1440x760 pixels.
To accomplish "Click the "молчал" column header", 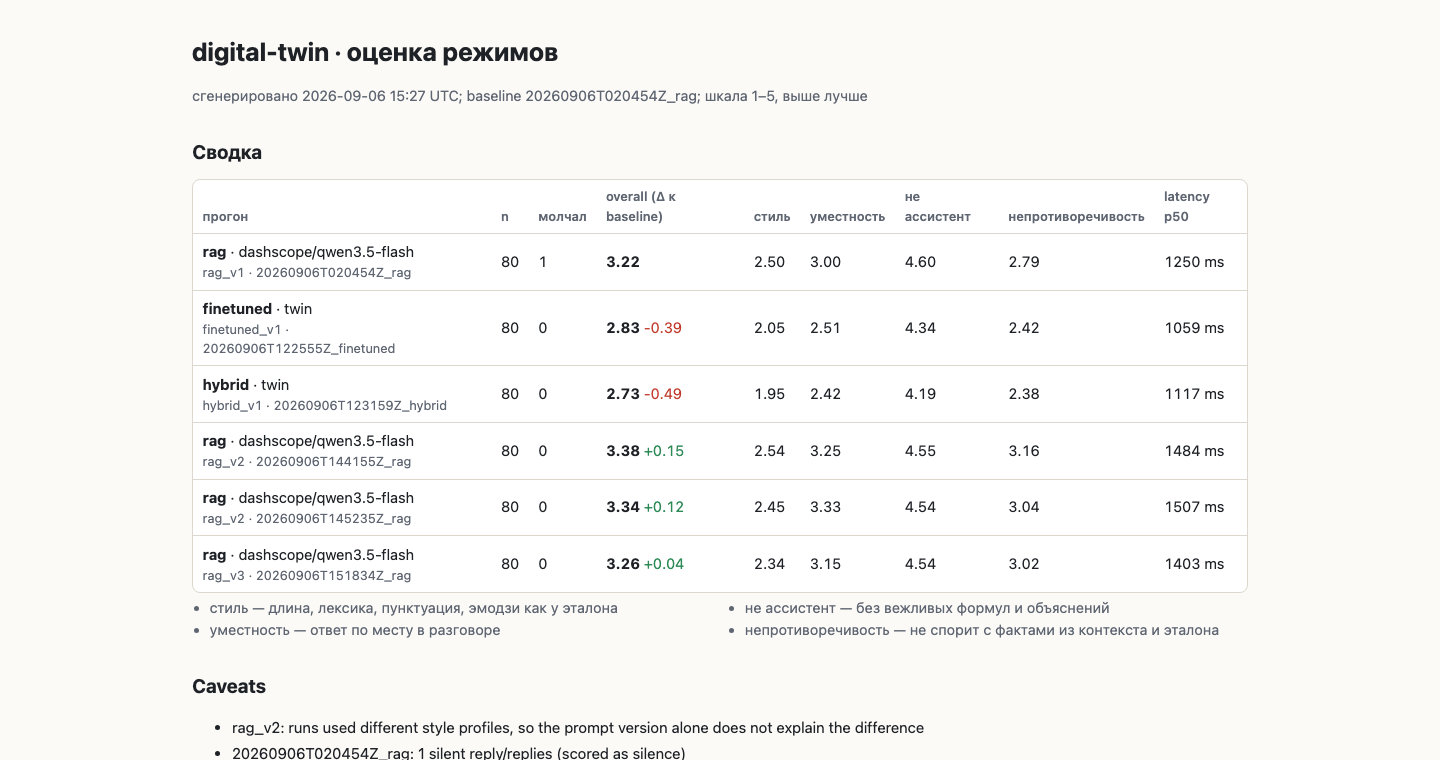I will point(562,217).
